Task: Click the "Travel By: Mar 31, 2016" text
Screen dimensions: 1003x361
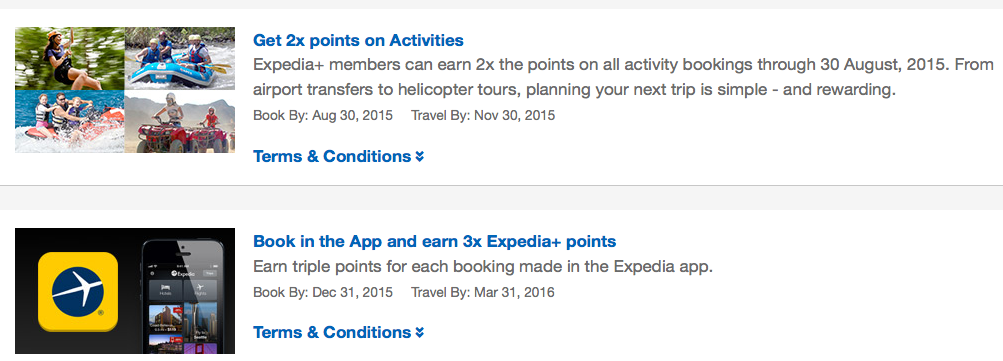Action: coord(482,293)
